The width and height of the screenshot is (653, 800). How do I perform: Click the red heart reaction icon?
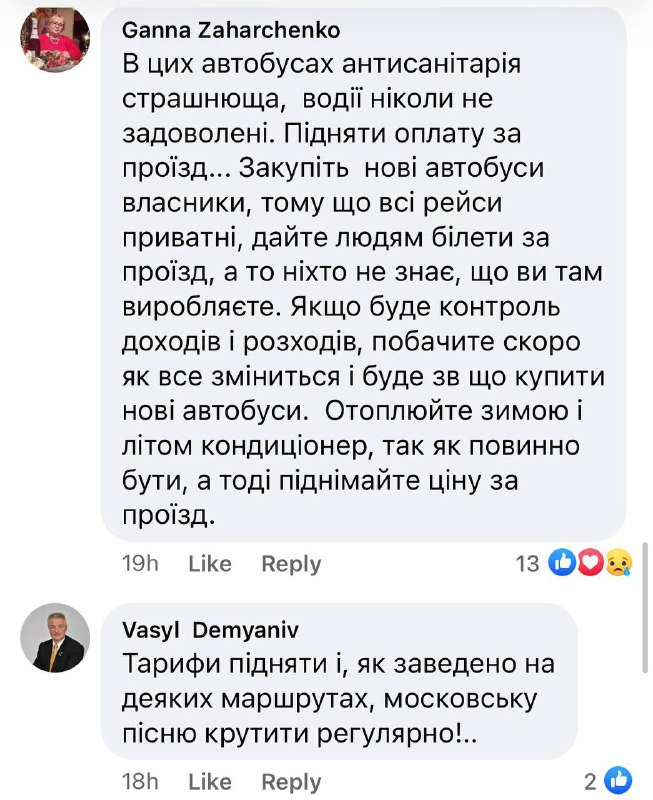(590, 564)
